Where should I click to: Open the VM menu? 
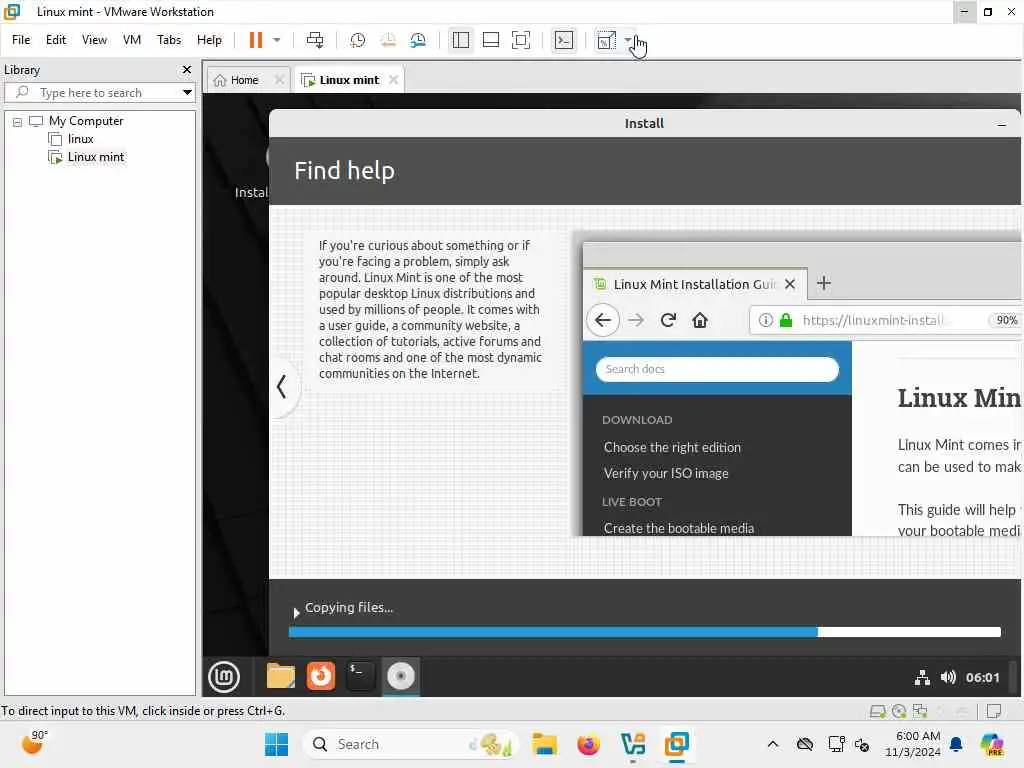[132, 40]
